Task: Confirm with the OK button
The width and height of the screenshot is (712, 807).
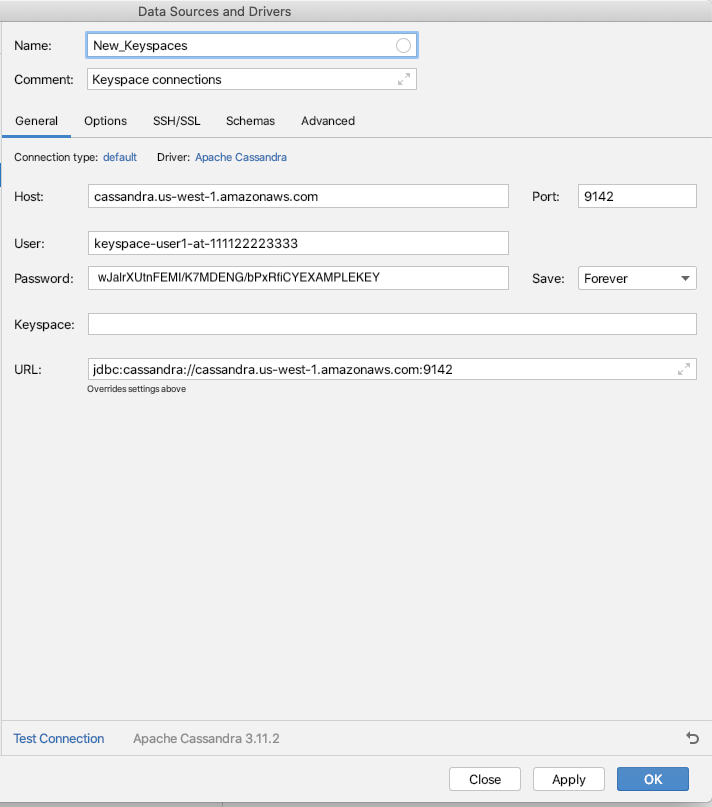Action: [x=653, y=779]
